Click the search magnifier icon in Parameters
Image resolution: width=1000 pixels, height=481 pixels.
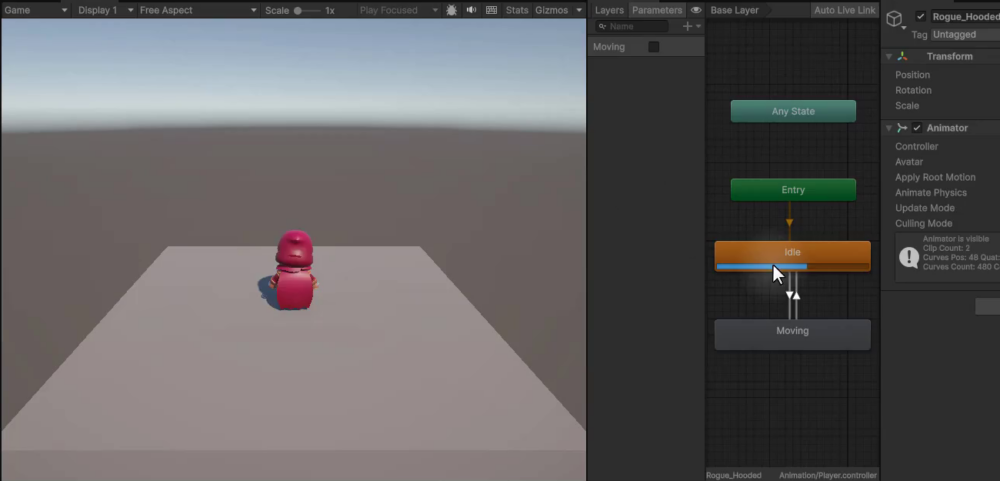pyautogui.click(x=602, y=27)
